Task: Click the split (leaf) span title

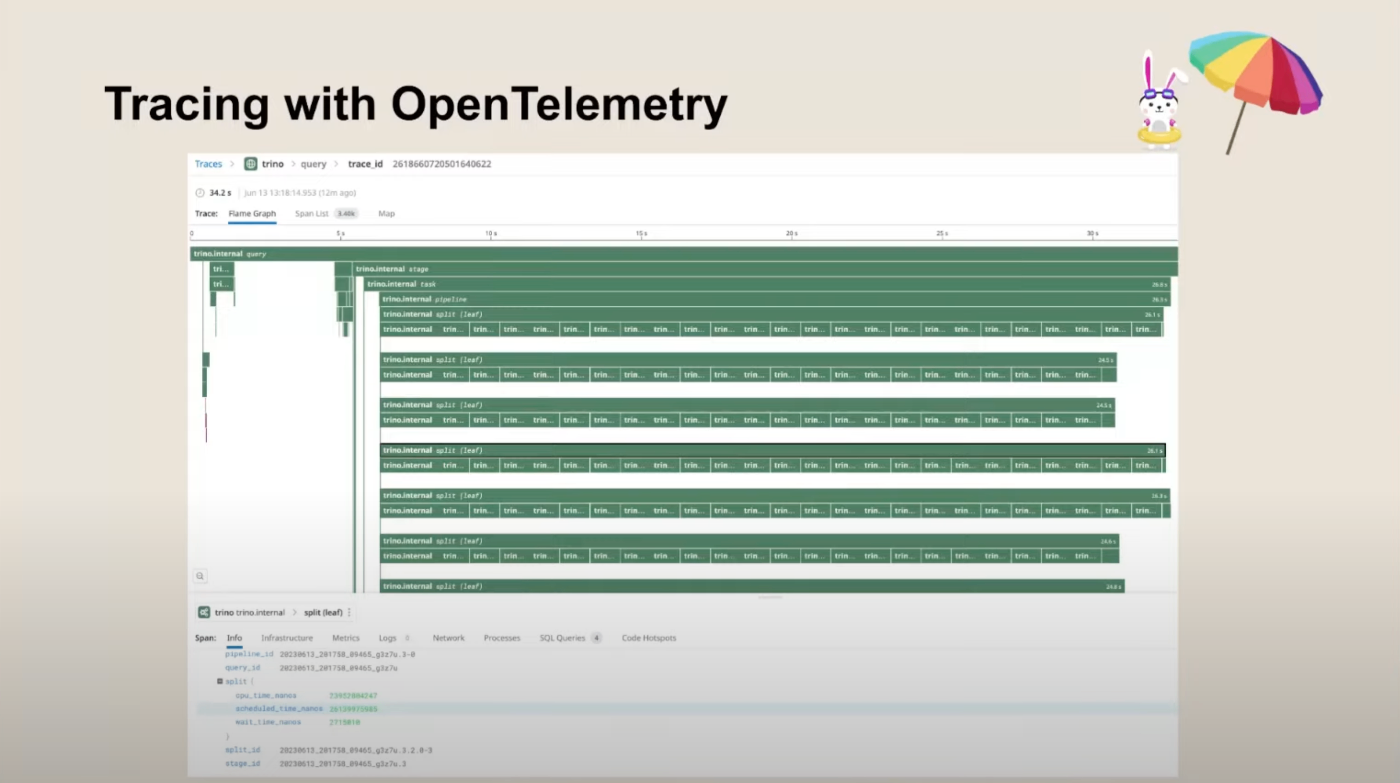Action: pos(322,612)
